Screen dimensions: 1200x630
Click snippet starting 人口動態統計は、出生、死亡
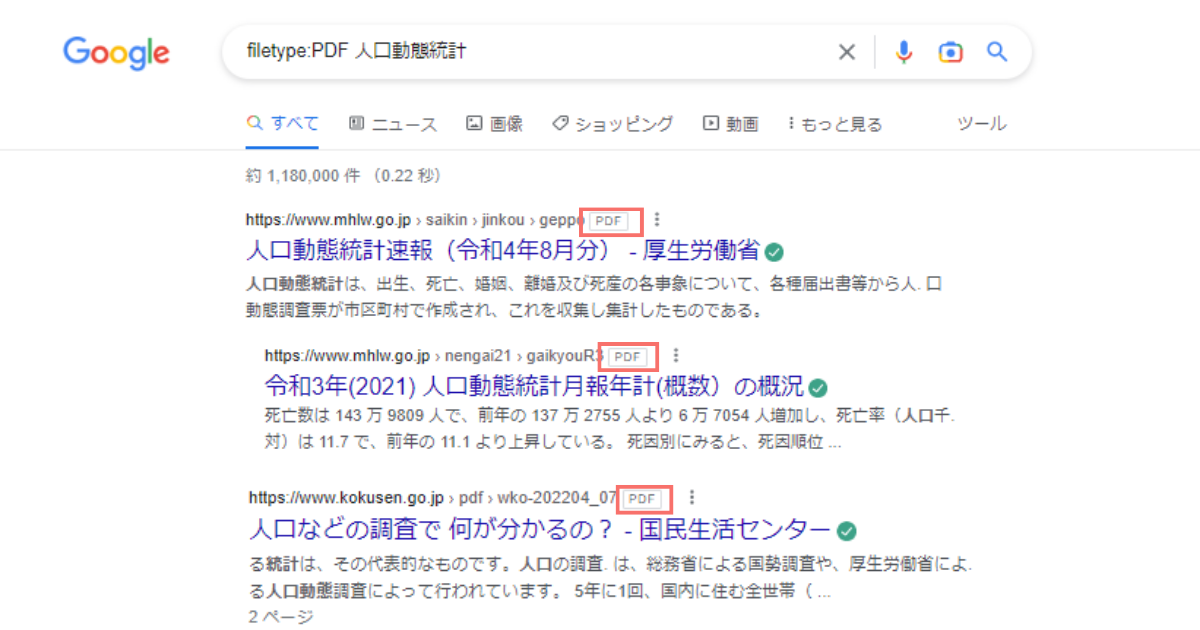pyautogui.click(x=592, y=297)
